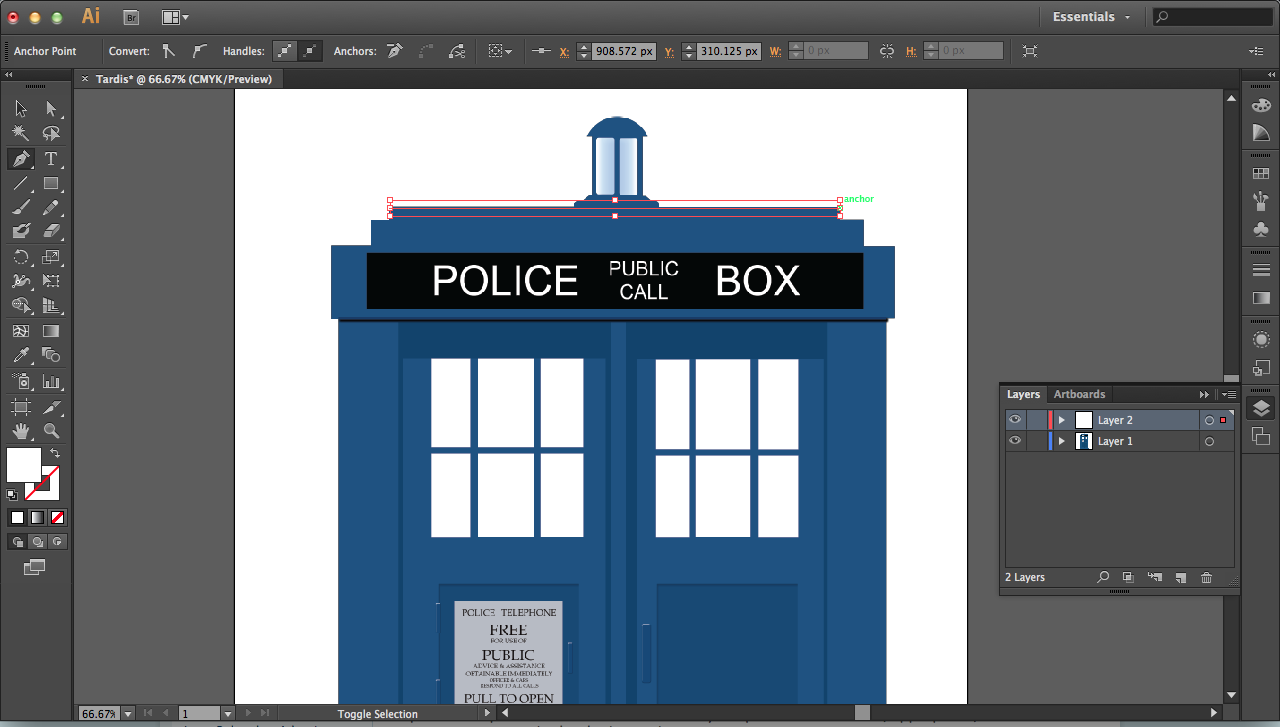1280x727 pixels.
Task: Choose the Lasso tool
Action: point(51,133)
